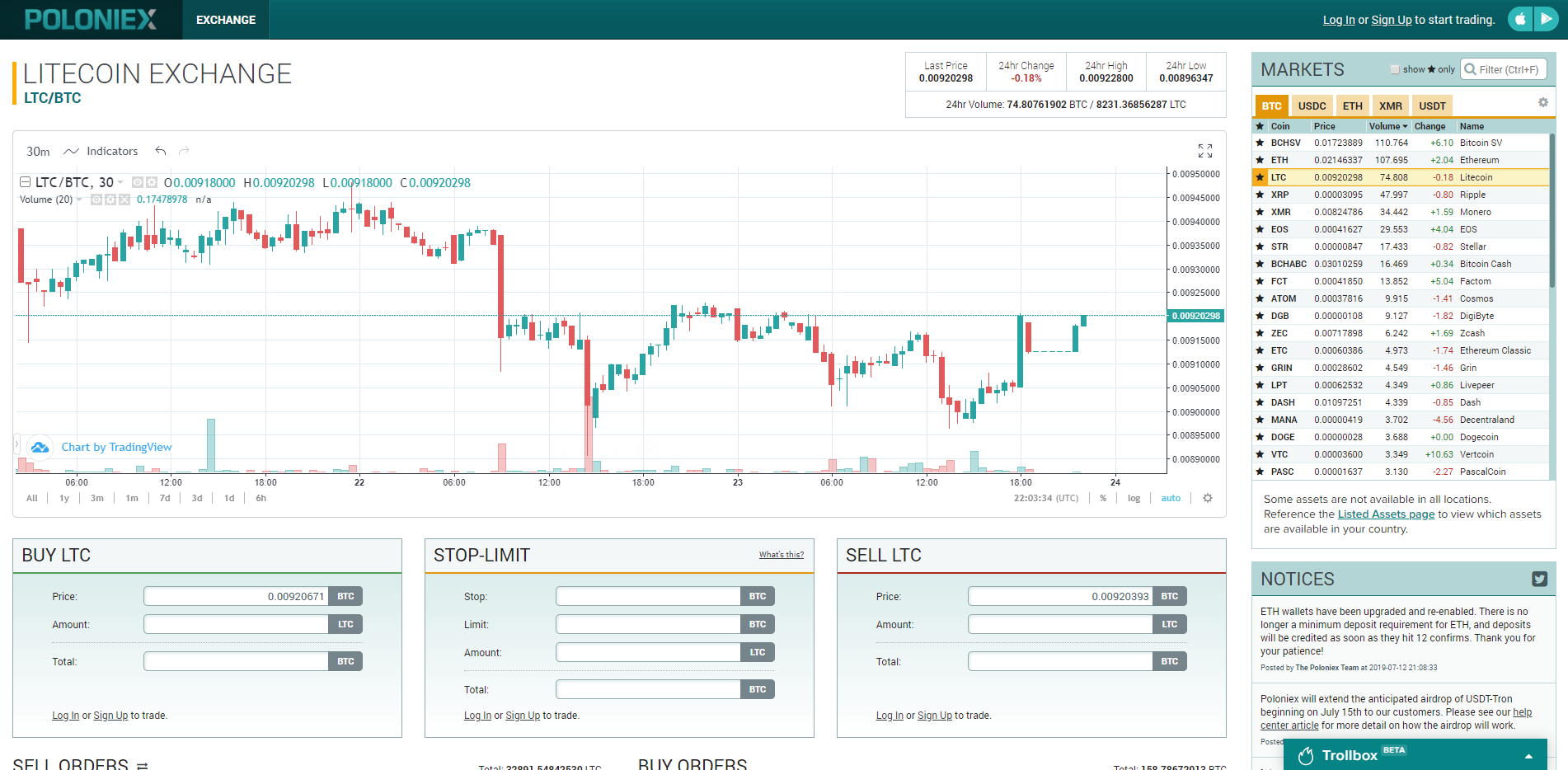Open LTC/BTC series settings gear
Viewport: 1568px width, 770px height.
point(152,182)
